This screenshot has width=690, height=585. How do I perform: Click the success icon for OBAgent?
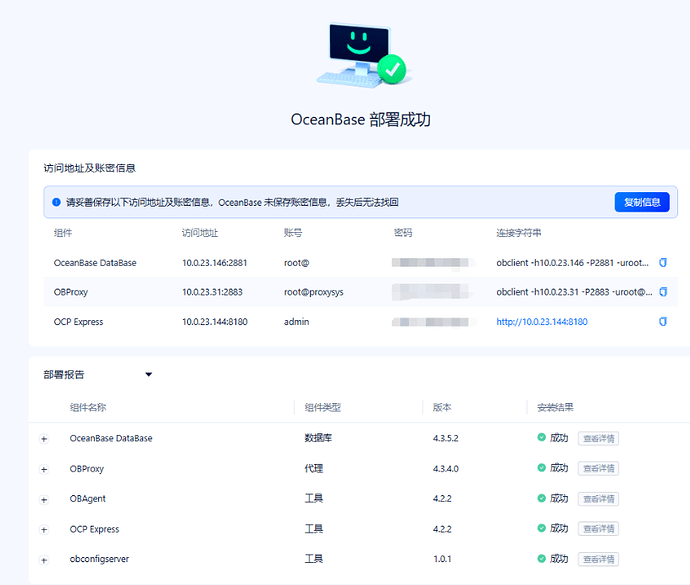point(542,498)
